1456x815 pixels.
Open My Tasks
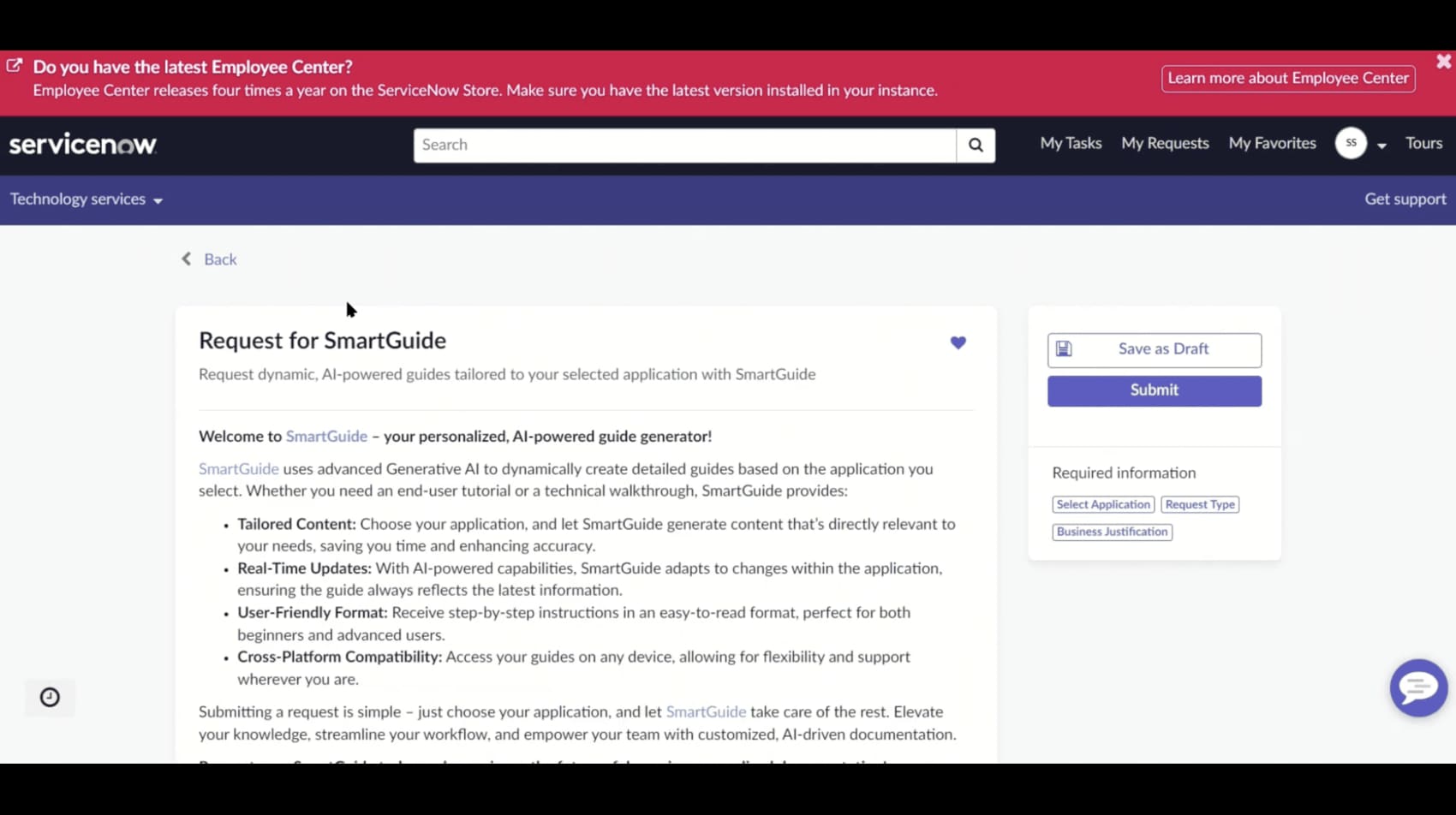[x=1071, y=143]
